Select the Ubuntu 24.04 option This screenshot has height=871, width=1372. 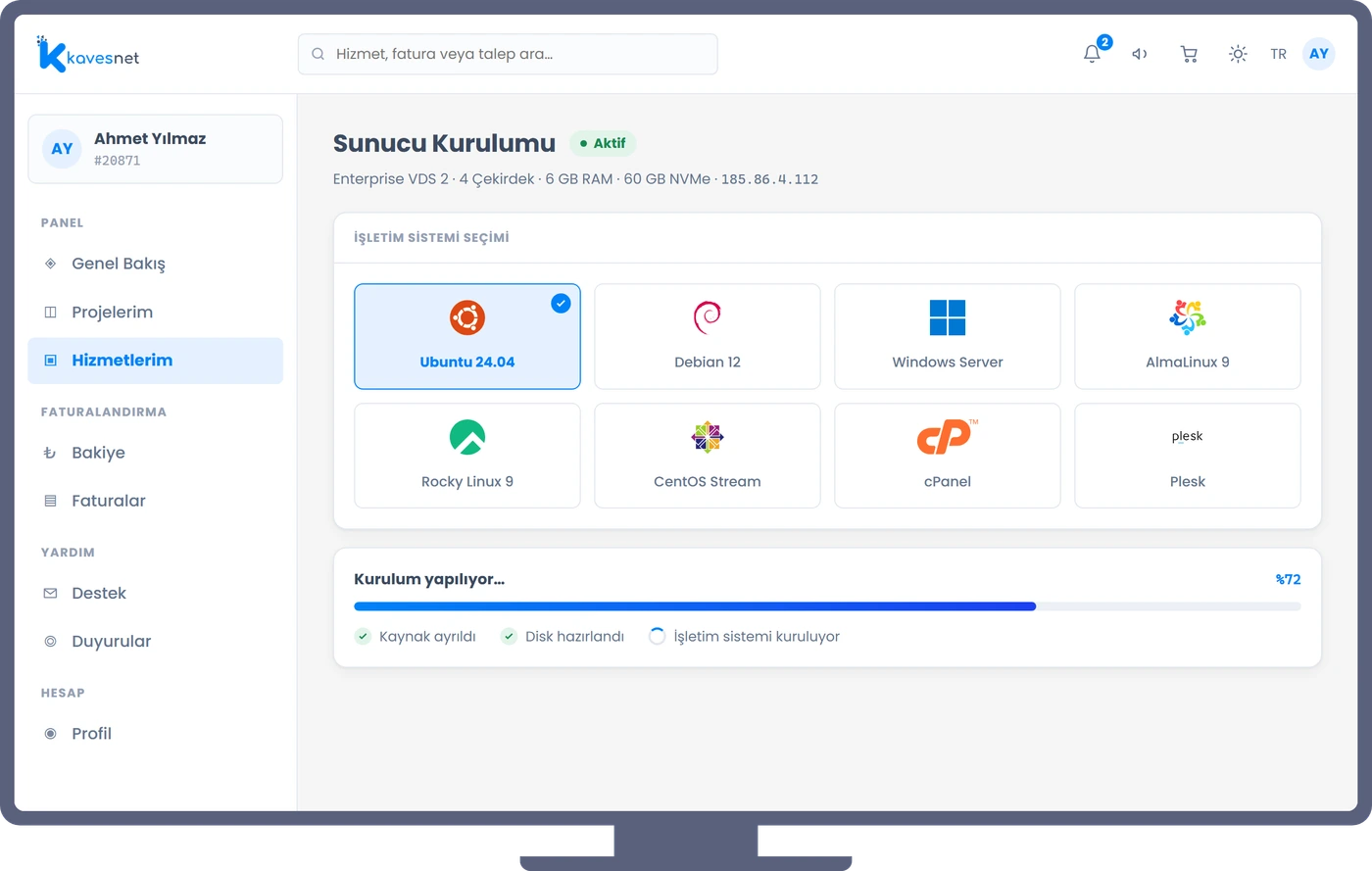(467, 336)
